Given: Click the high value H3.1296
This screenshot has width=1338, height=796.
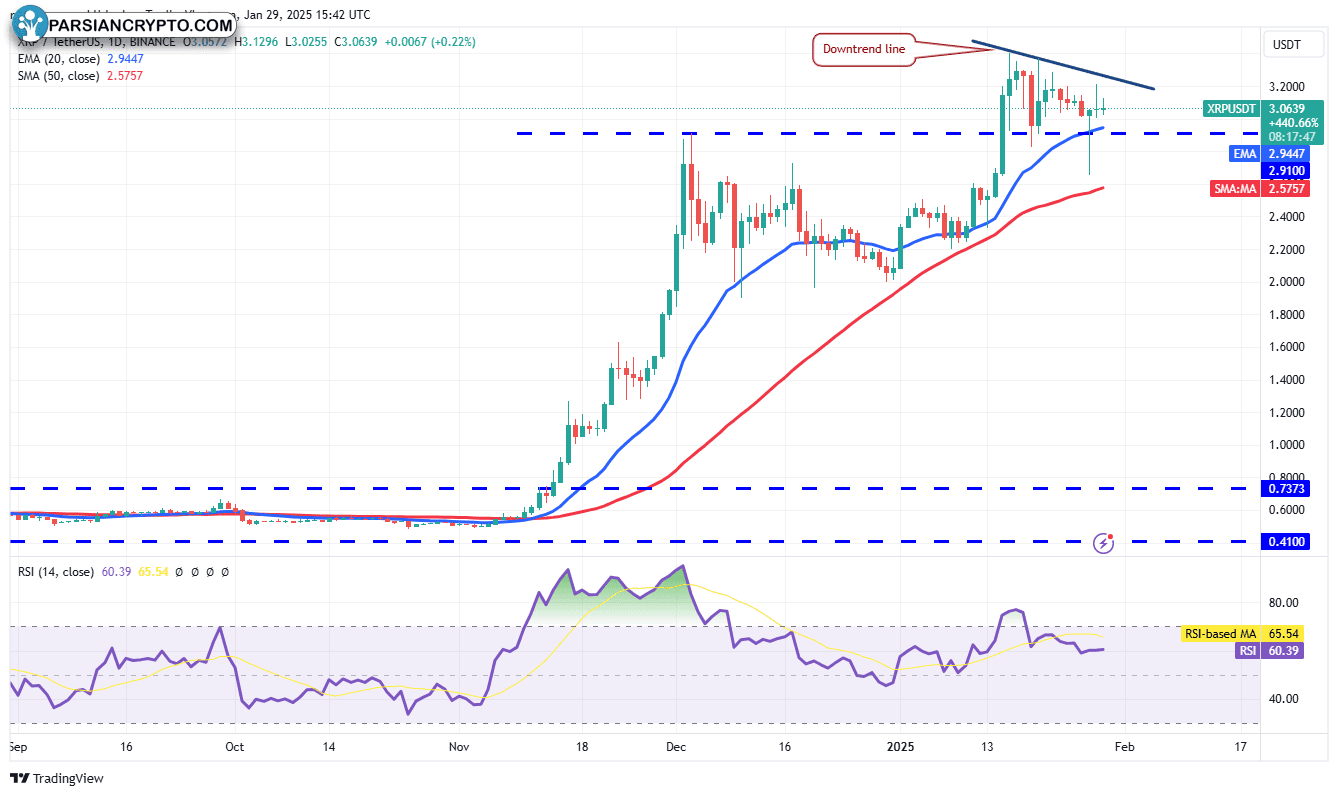Looking at the screenshot, I should click(x=256, y=42).
